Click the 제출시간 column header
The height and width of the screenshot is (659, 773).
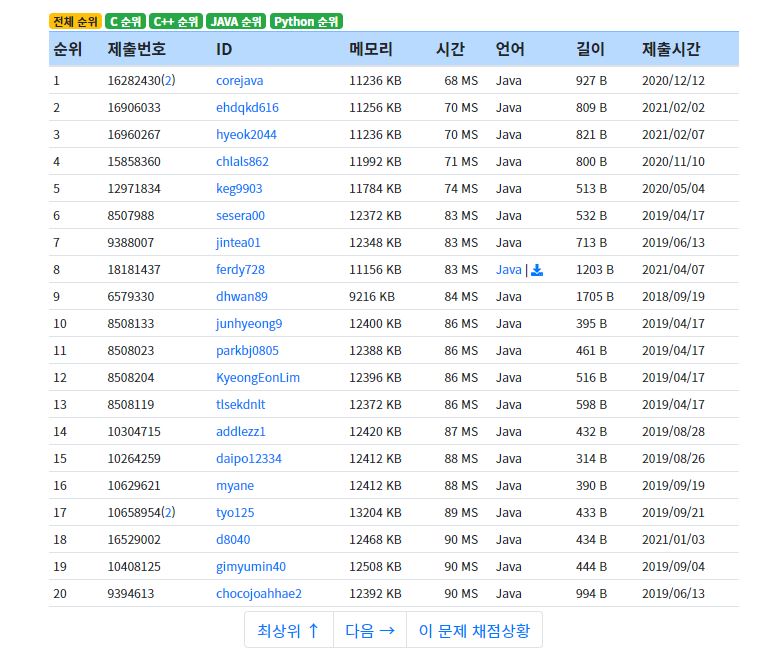671,49
